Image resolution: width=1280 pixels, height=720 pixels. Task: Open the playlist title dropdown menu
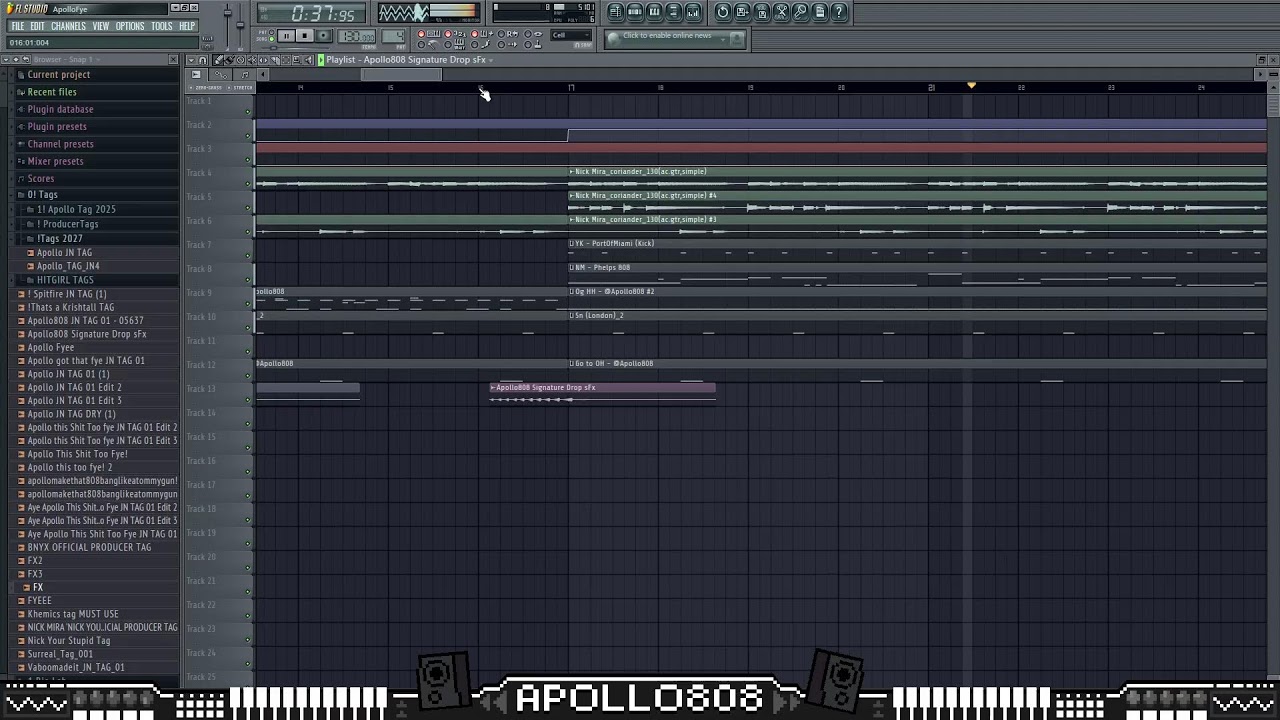point(491,60)
